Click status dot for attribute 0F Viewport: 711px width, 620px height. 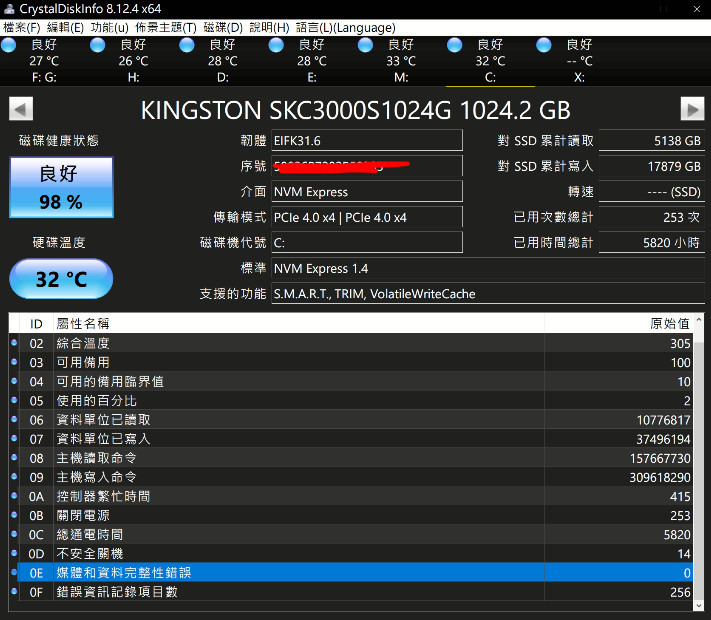(14, 591)
